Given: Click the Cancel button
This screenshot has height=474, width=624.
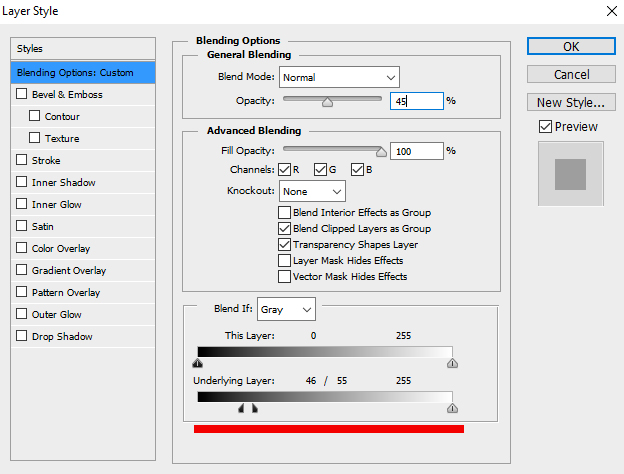Looking at the screenshot, I should (x=571, y=74).
